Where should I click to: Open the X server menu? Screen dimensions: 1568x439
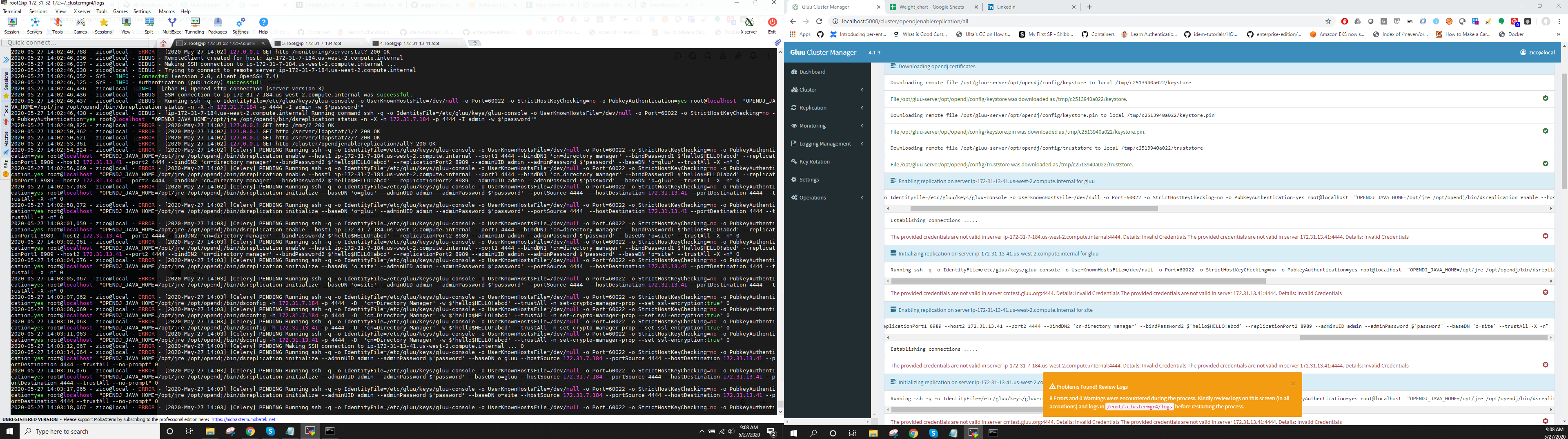click(82, 11)
